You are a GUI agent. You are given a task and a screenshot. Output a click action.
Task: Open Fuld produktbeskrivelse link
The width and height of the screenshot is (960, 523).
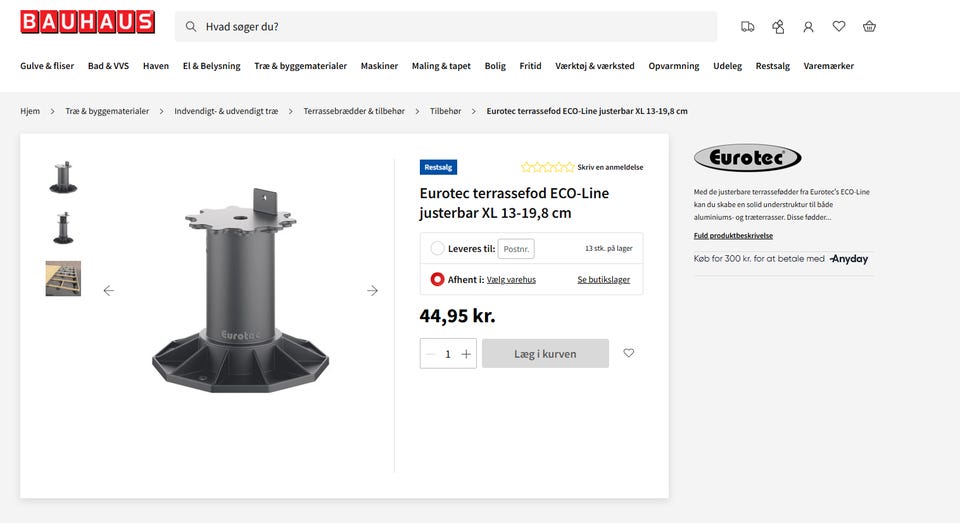pos(733,236)
